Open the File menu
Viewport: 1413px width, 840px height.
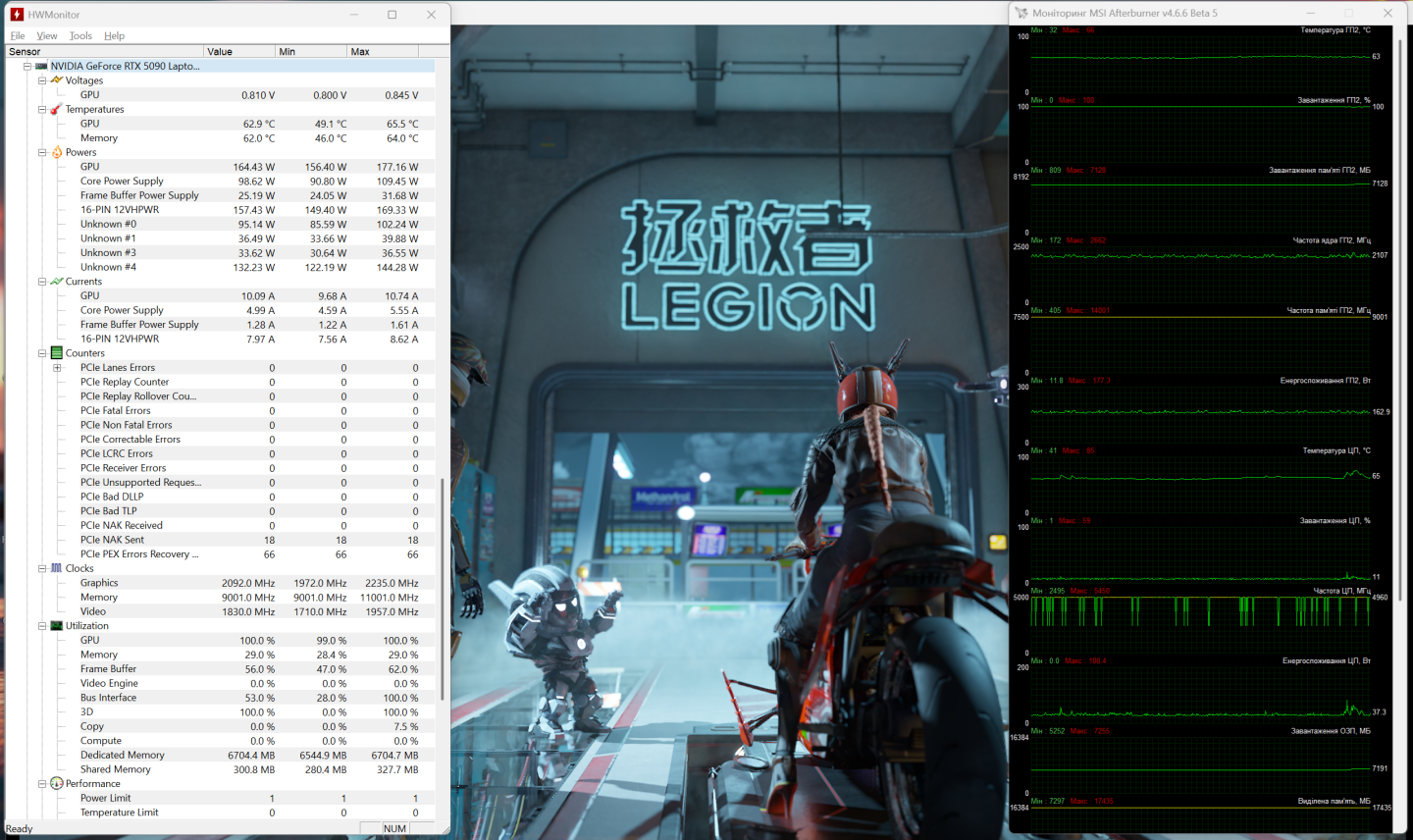18,35
